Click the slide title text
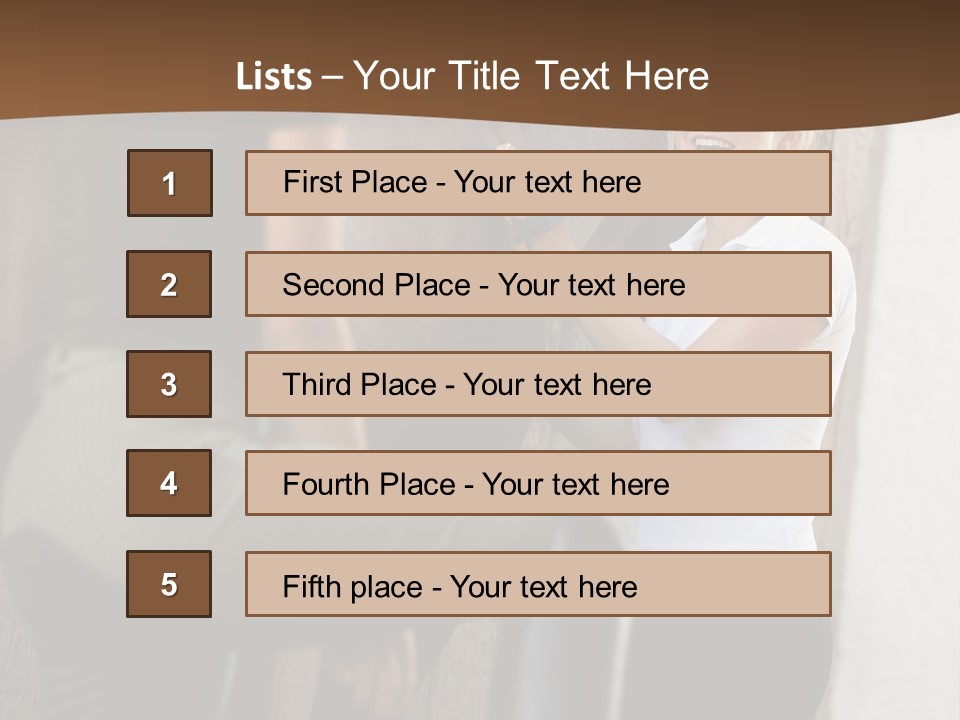960x720 pixels. coord(472,76)
